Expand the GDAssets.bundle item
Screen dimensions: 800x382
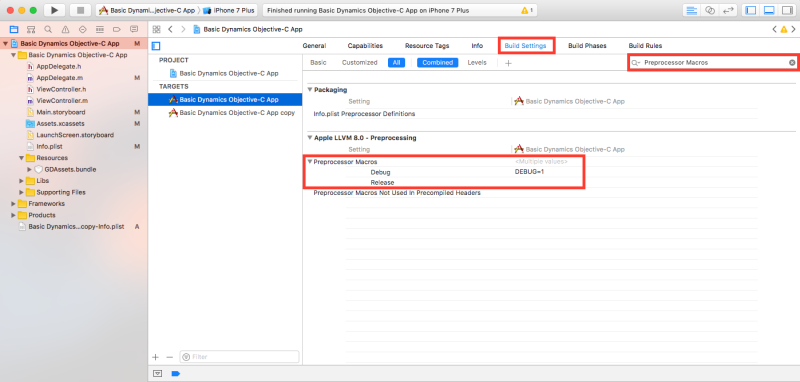tap(30, 169)
